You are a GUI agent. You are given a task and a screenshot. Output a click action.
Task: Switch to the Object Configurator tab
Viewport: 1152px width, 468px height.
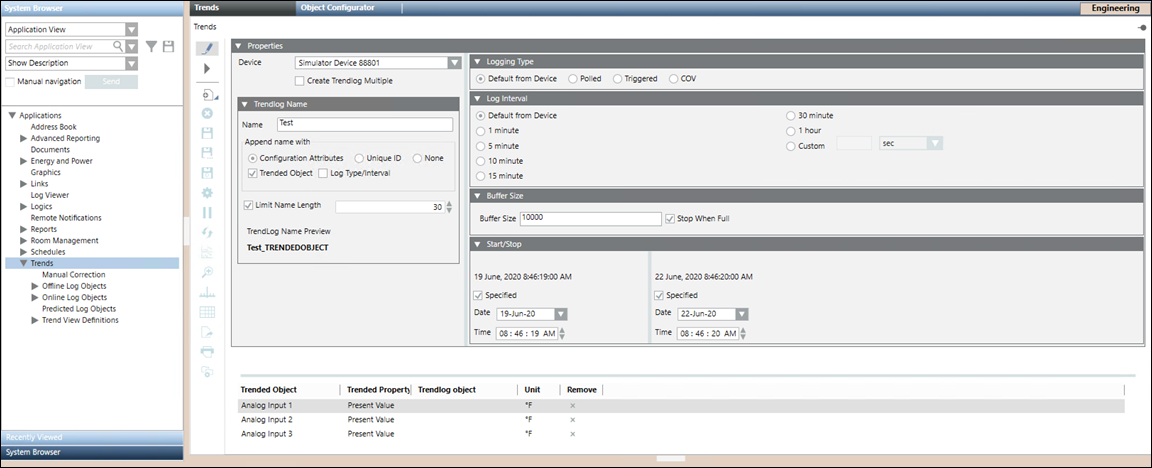click(x=337, y=7)
